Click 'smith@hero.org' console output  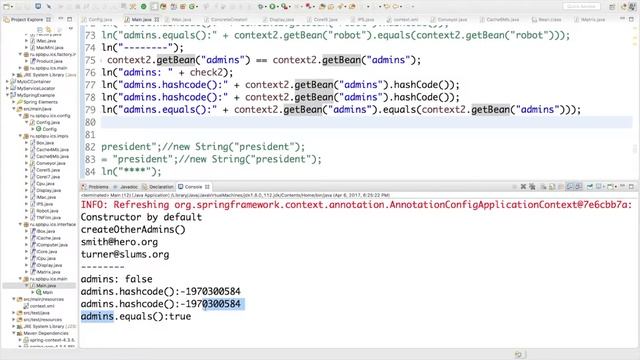click(x=119, y=242)
